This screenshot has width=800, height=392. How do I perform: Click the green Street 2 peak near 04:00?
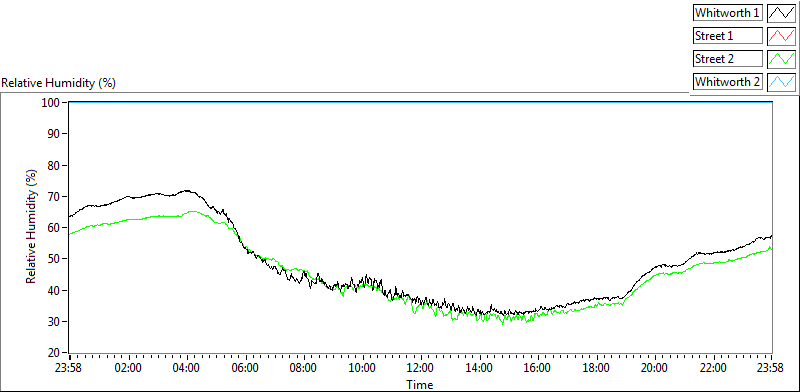pyautogui.click(x=192, y=211)
